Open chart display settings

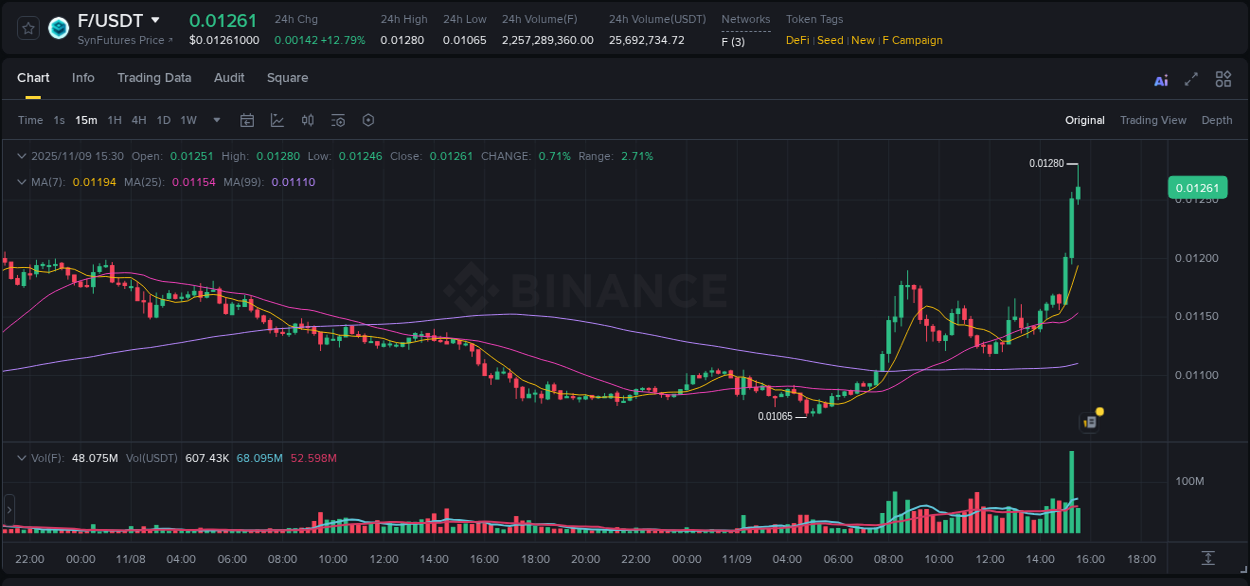[x=337, y=120]
